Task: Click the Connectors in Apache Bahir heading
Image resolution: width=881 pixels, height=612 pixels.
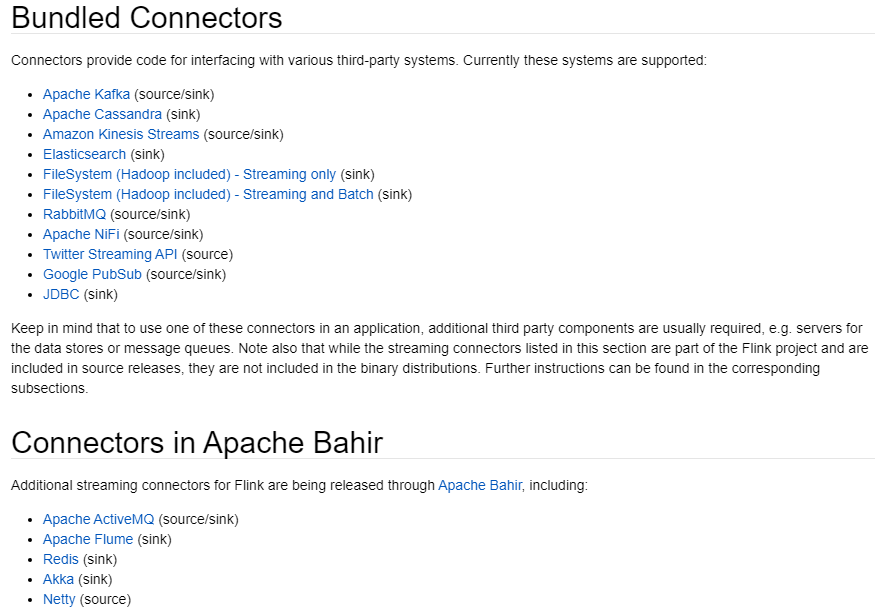Action: [197, 443]
